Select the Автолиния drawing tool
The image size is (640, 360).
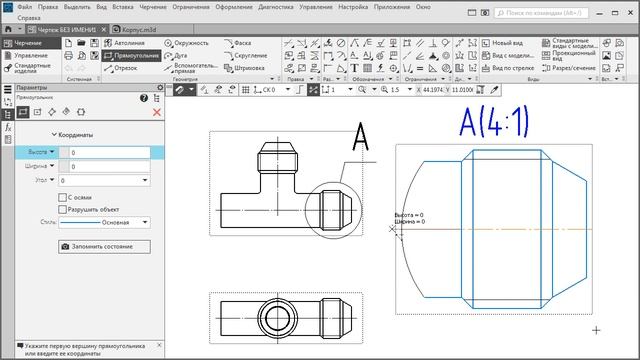click(124, 43)
